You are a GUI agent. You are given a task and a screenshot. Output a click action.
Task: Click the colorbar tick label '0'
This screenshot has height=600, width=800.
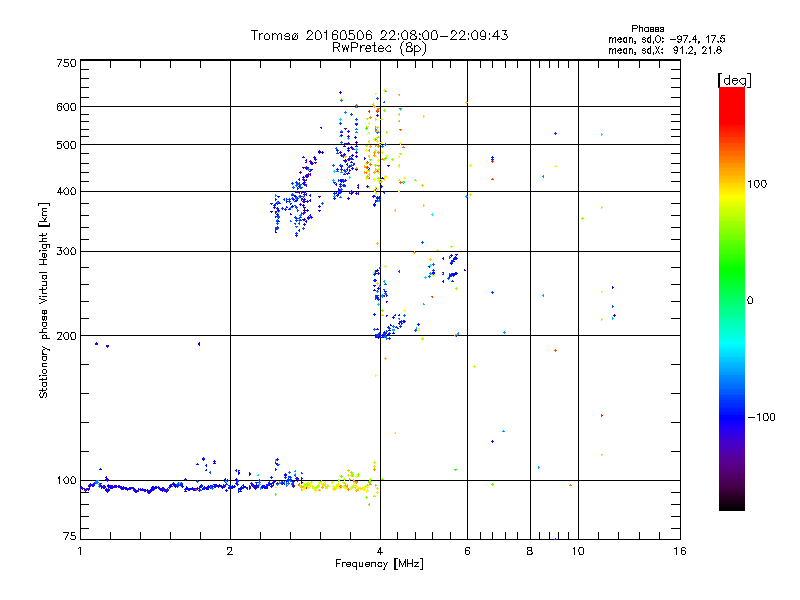click(x=750, y=301)
